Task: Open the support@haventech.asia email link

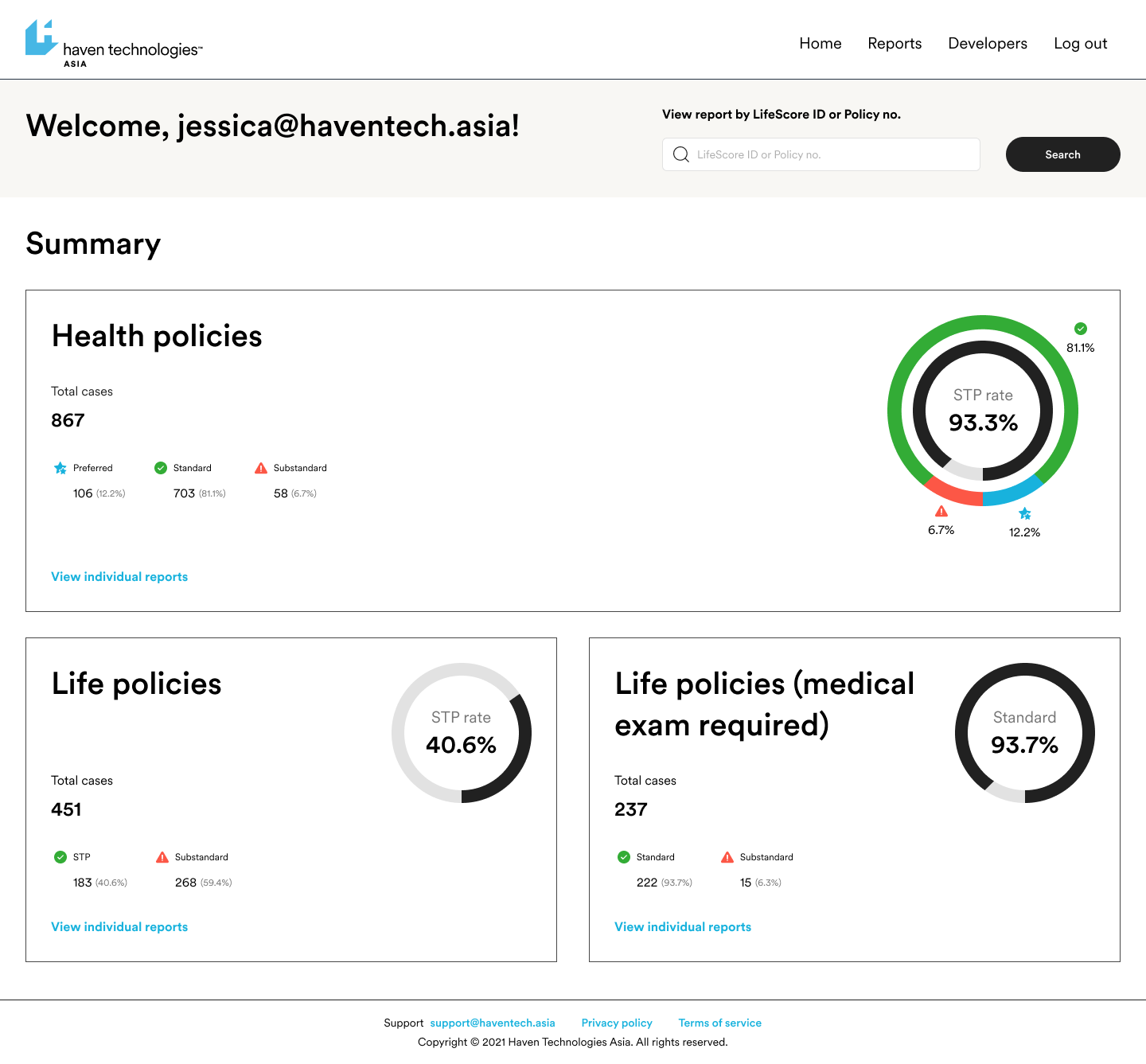Action: pyautogui.click(x=493, y=1023)
